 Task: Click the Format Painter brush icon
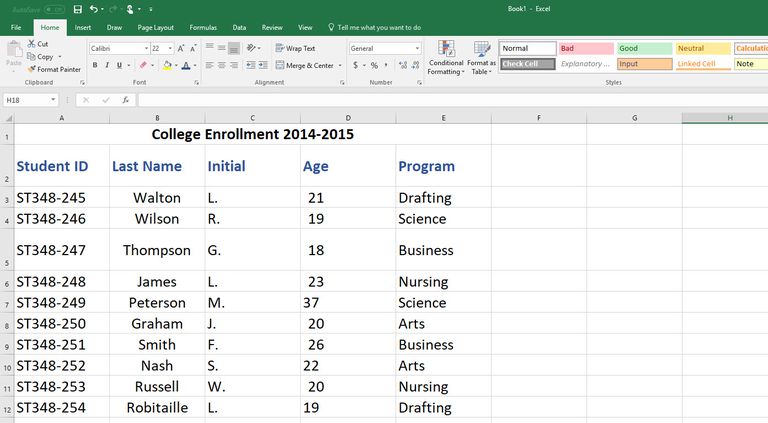pyautogui.click(x=32, y=69)
